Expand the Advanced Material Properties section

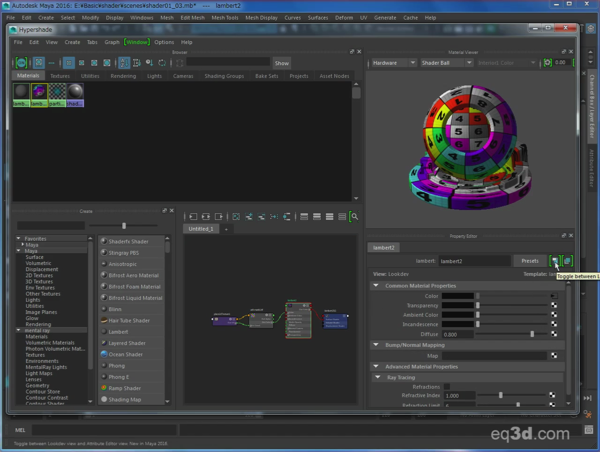pos(377,366)
